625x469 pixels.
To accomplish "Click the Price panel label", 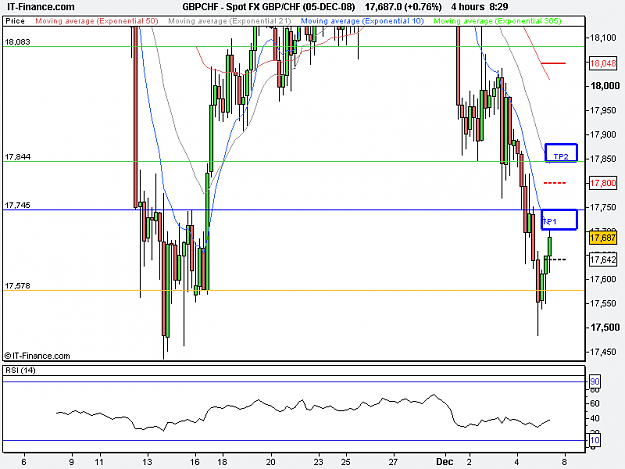I will pyautogui.click(x=15, y=21).
